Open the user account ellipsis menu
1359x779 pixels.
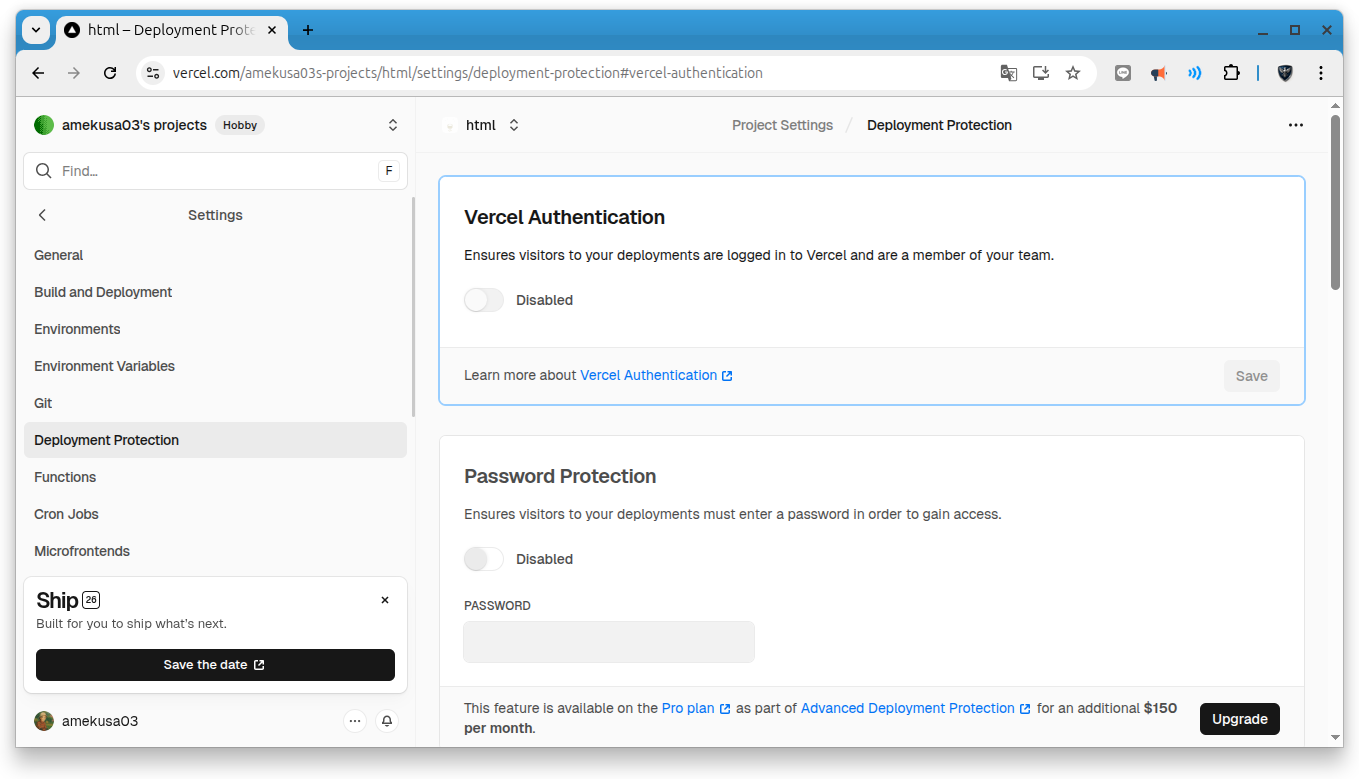point(354,721)
